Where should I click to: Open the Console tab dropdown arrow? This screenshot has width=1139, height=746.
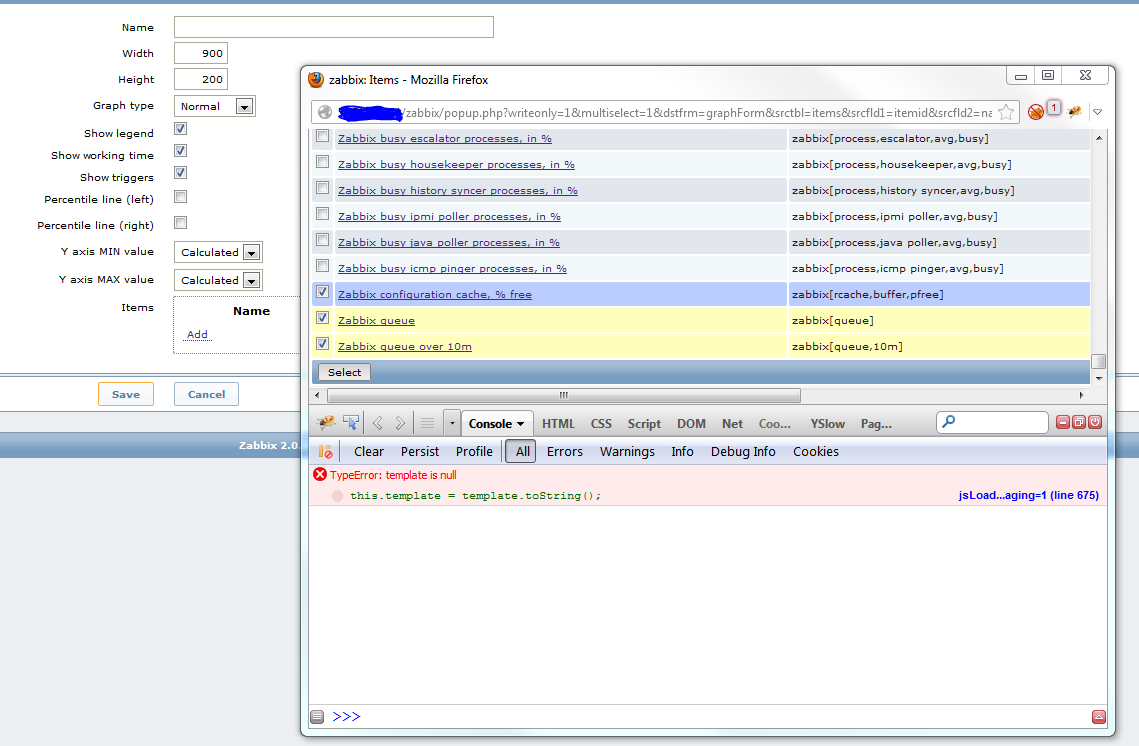520,424
